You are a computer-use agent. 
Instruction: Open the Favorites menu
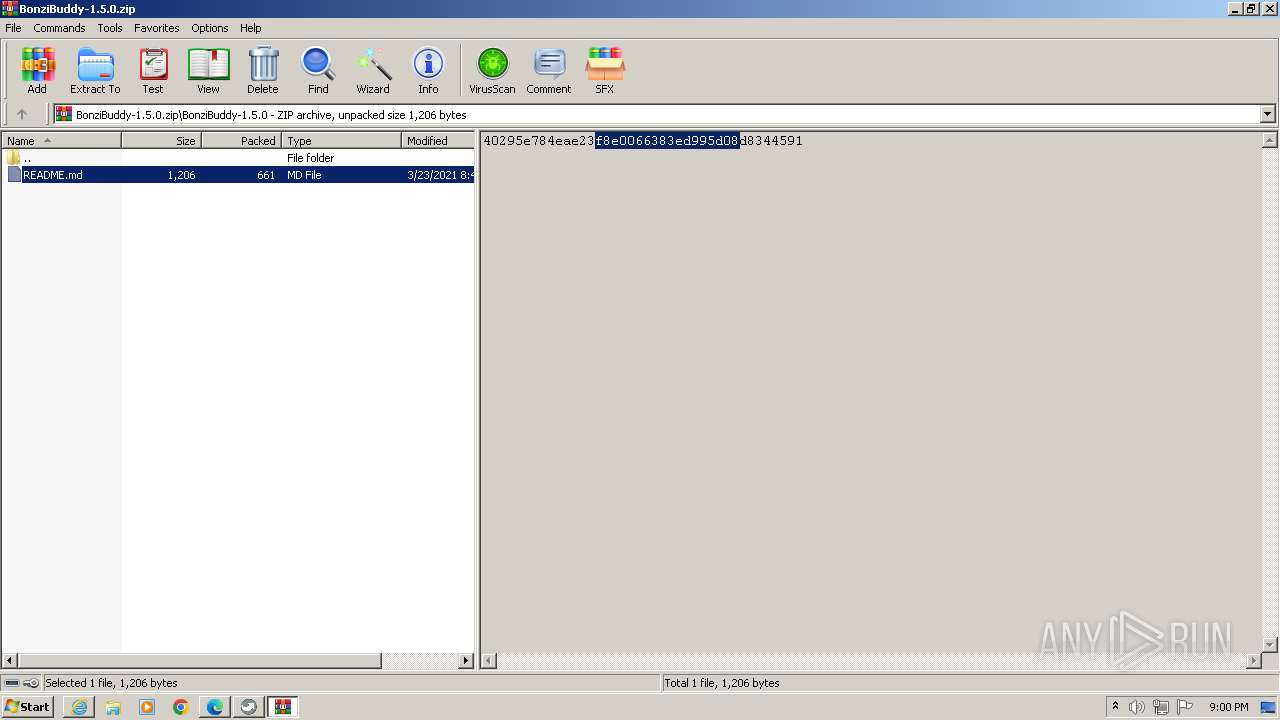[x=157, y=28]
